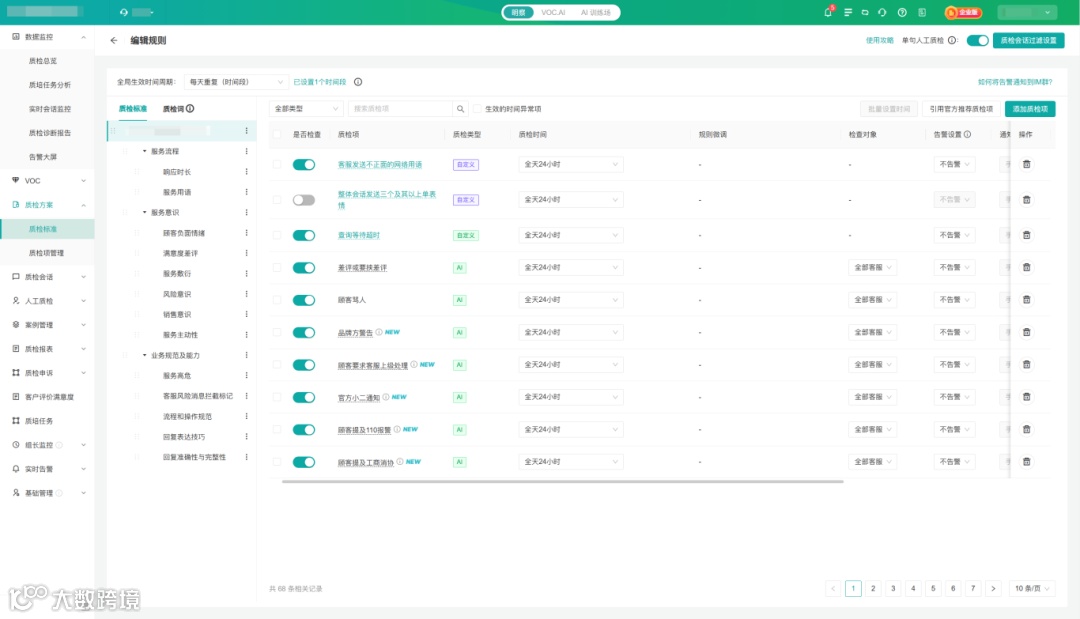Delete the 查询等待超时 row via trash icon

(1026, 235)
